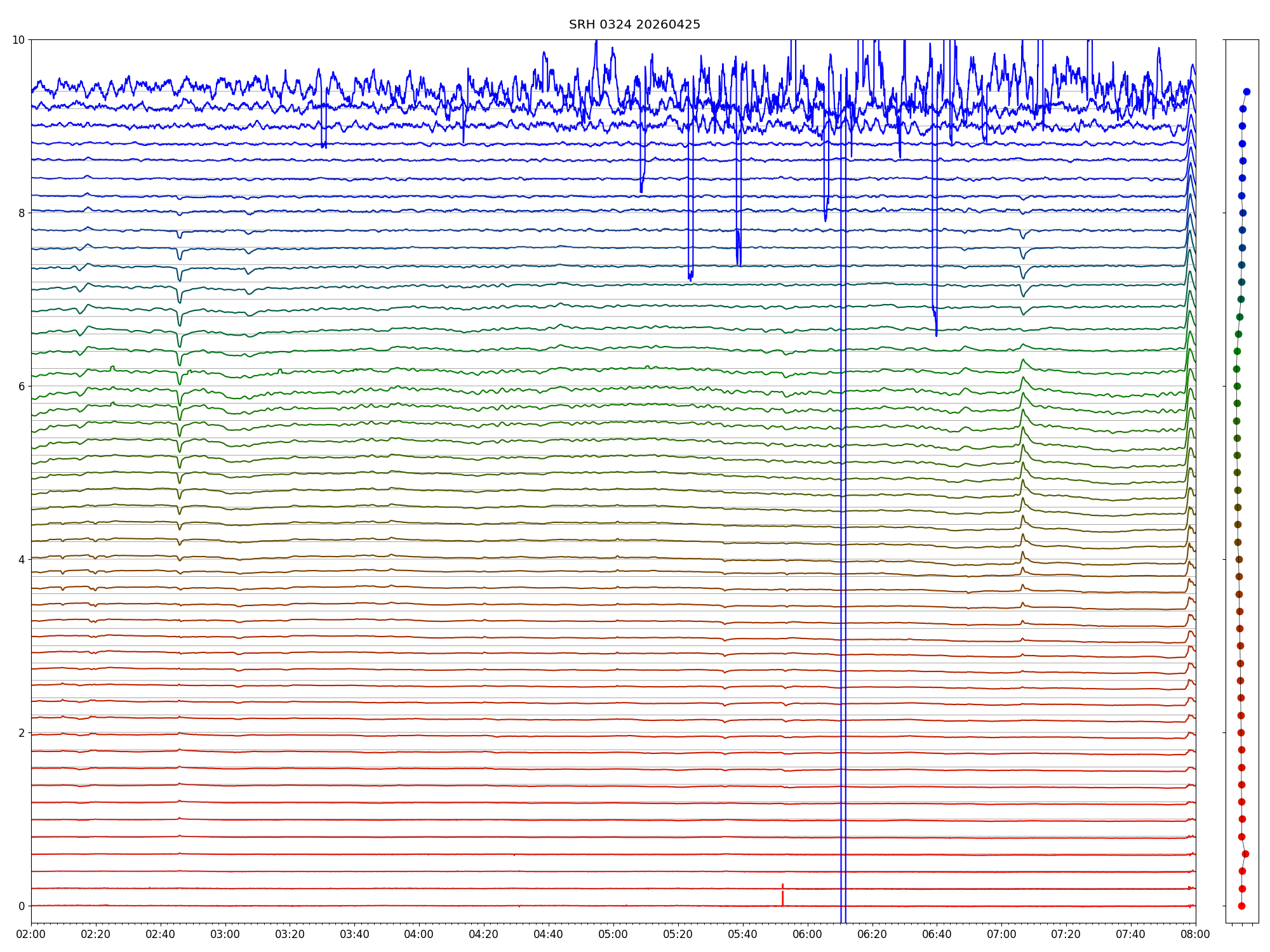Viewport: 1270px width, 952px height.
Task: Select the 06:20 tick label
Action: (x=872, y=934)
